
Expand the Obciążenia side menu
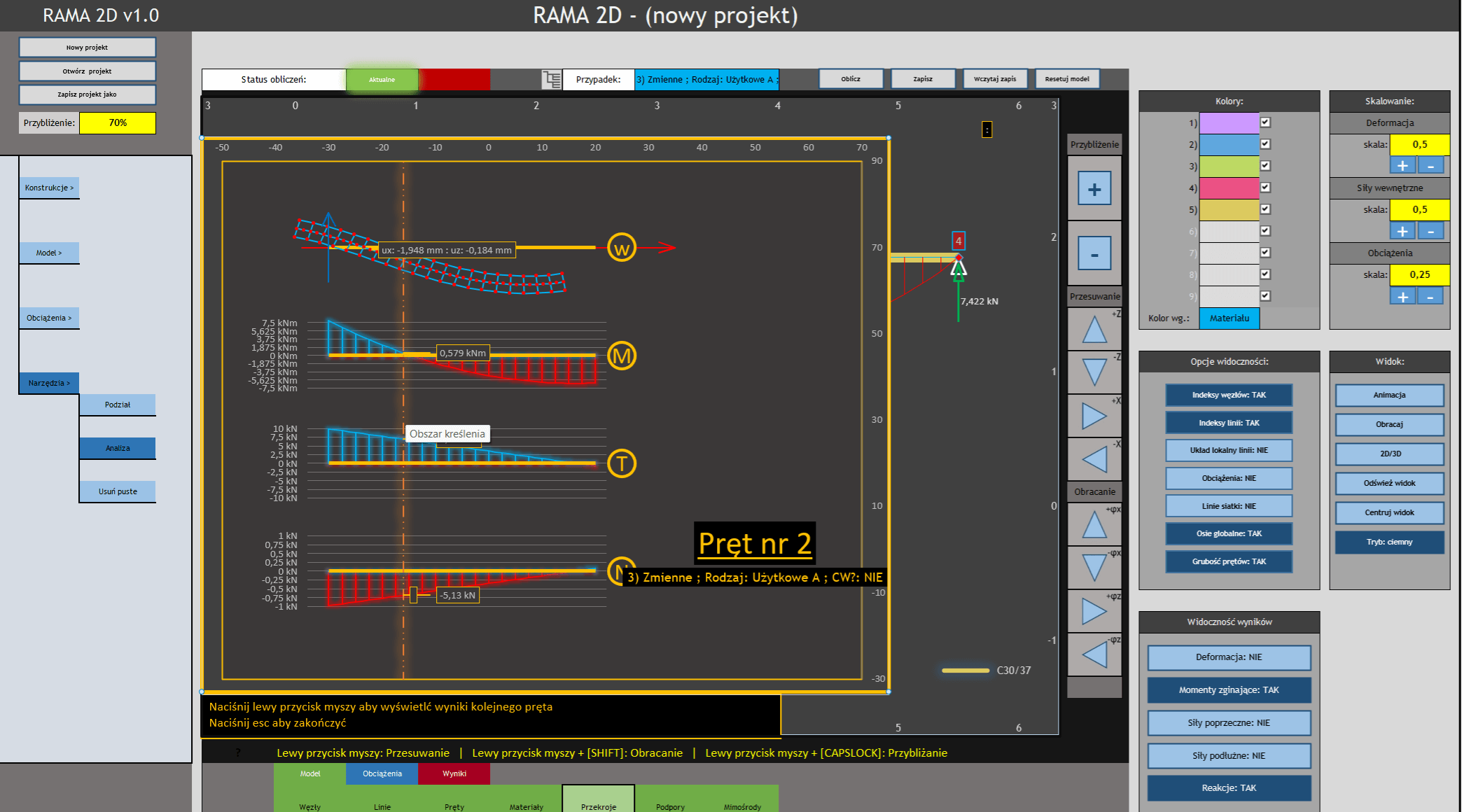(49, 318)
